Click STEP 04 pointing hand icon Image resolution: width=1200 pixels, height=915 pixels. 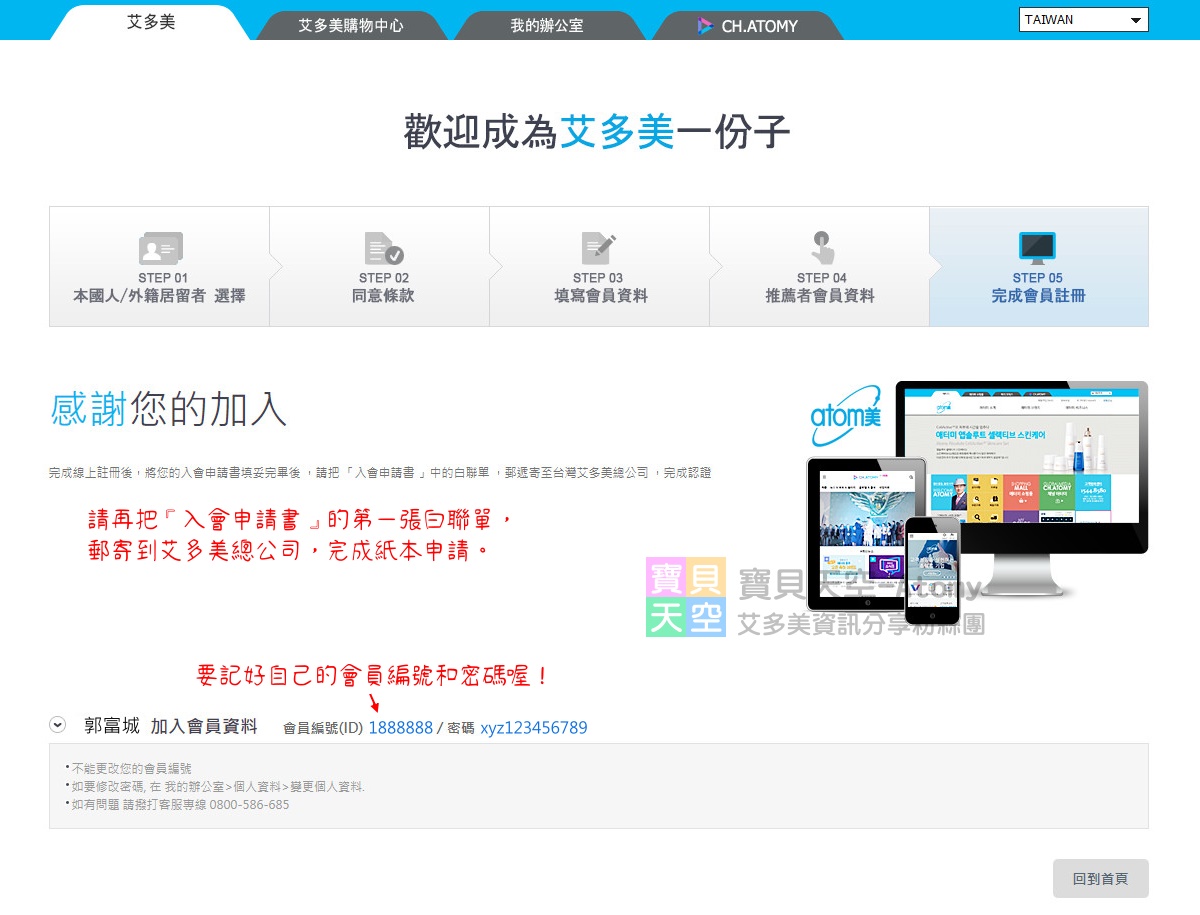822,248
